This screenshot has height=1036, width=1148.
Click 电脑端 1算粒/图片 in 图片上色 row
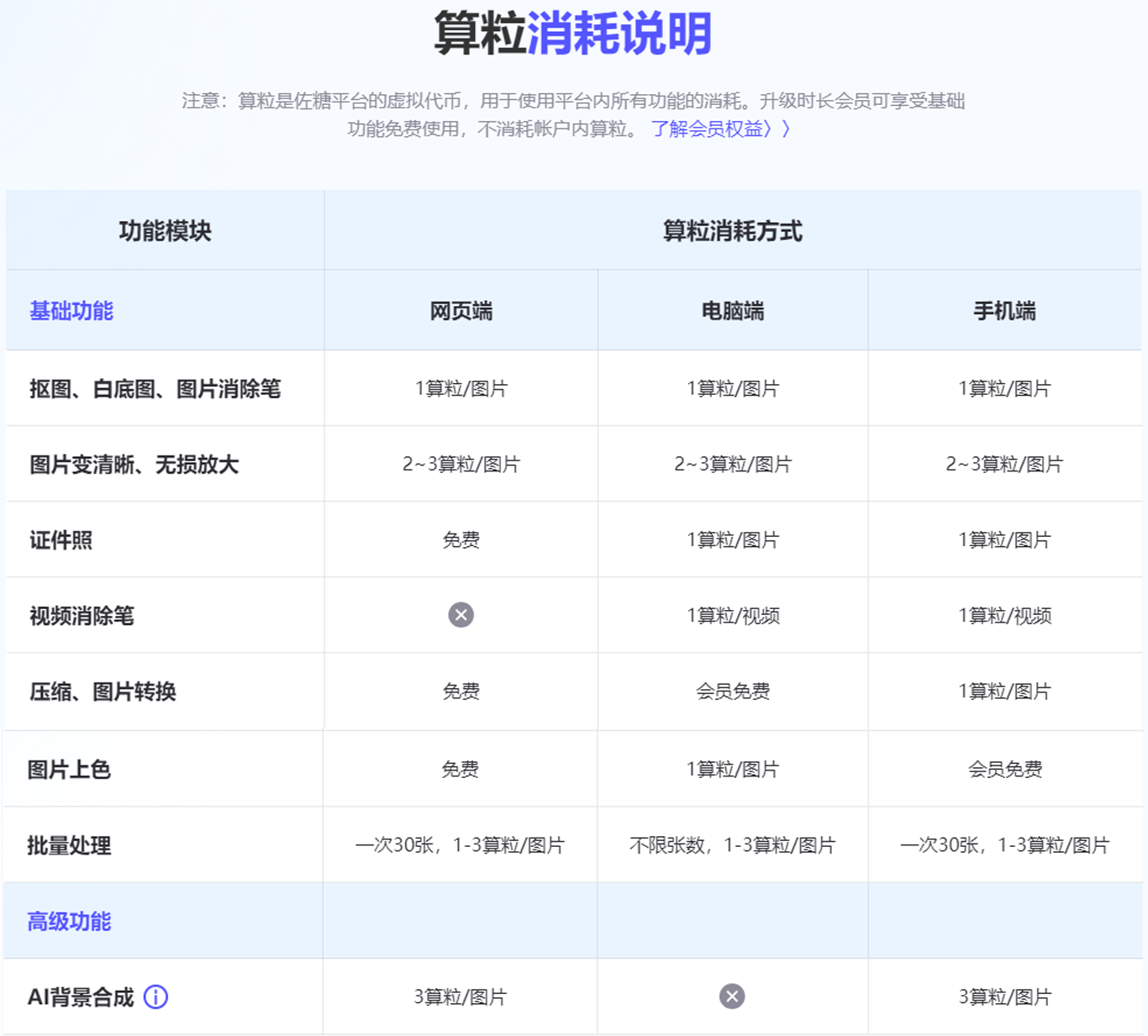tap(733, 770)
